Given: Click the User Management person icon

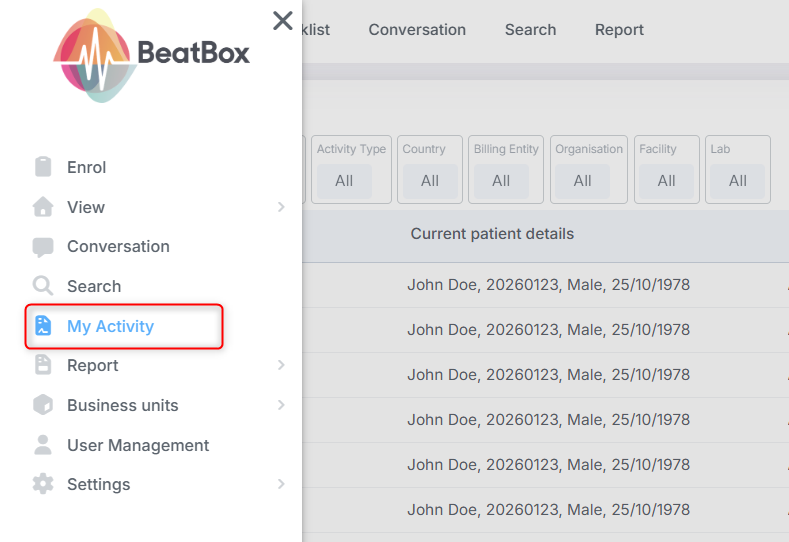Looking at the screenshot, I should pos(43,445).
